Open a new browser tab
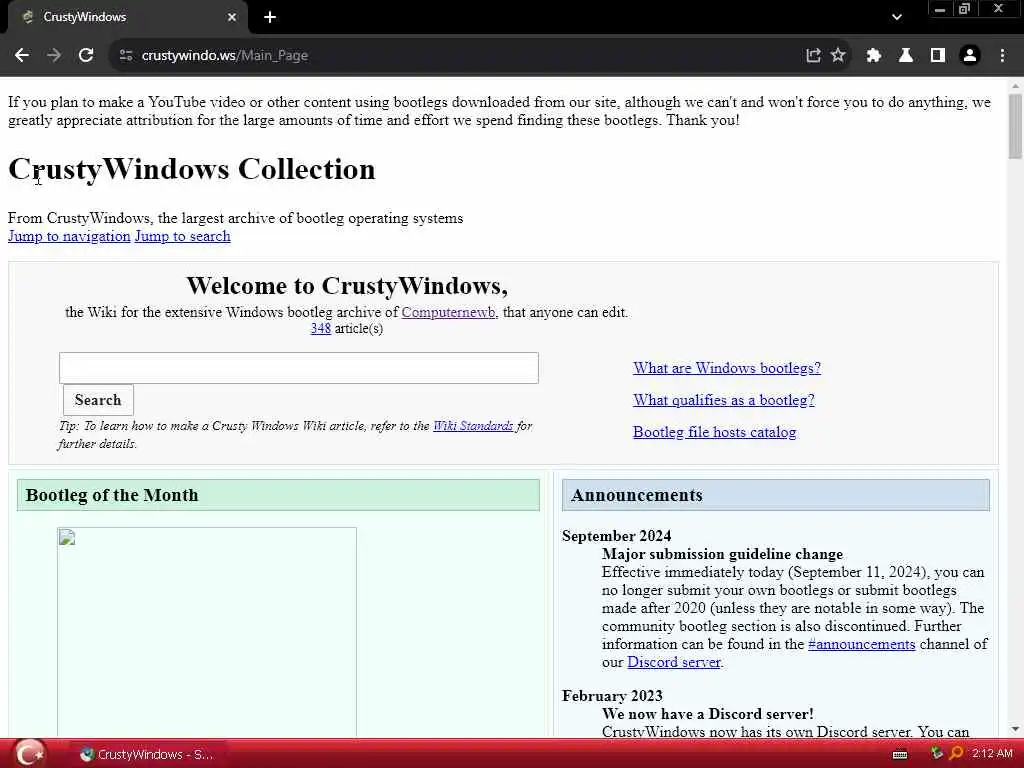 pyautogui.click(x=270, y=17)
